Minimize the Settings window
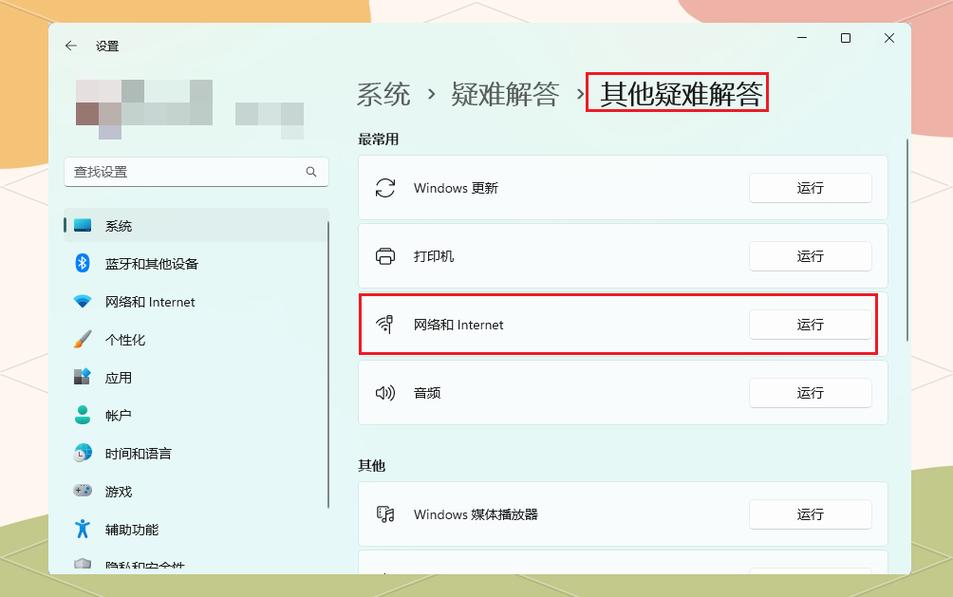953x597 pixels. tap(802, 38)
